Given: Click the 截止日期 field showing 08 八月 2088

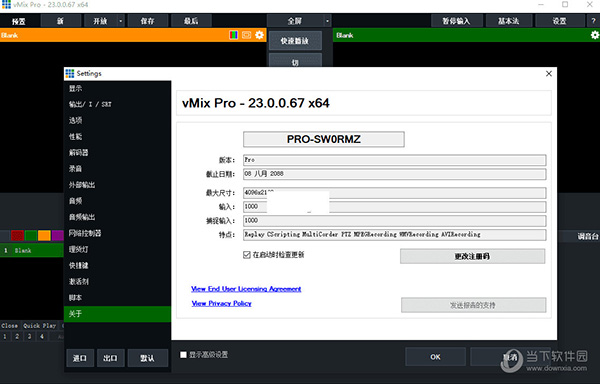Looking at the screenshot, I should pyautogui.click(x=395, y=174).
